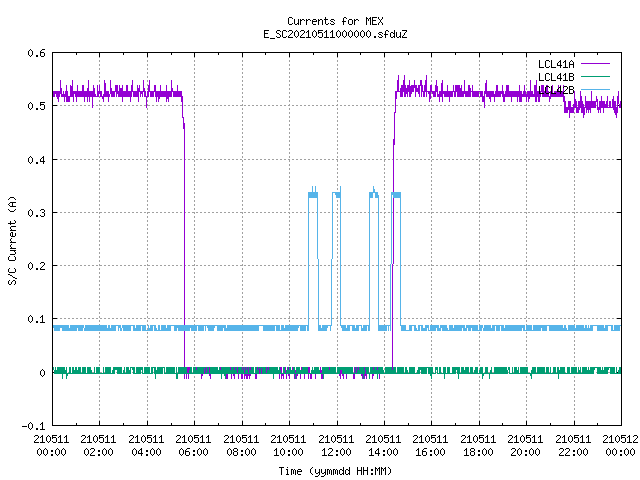Click the 210511 10:00 x-axis tick label
The width and height of the screenshot is (640, 480).
pyautogui.click(x=288, y=446)
